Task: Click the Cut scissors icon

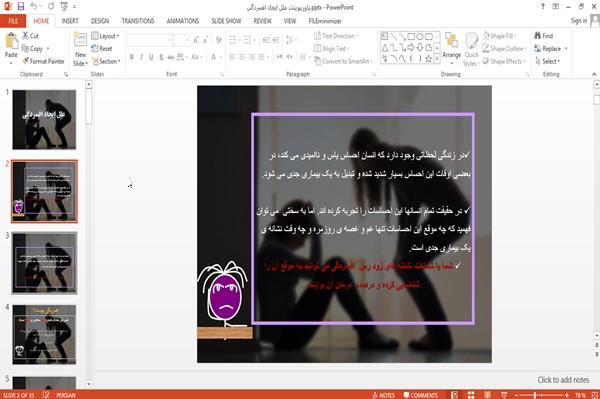Action: 26,36
